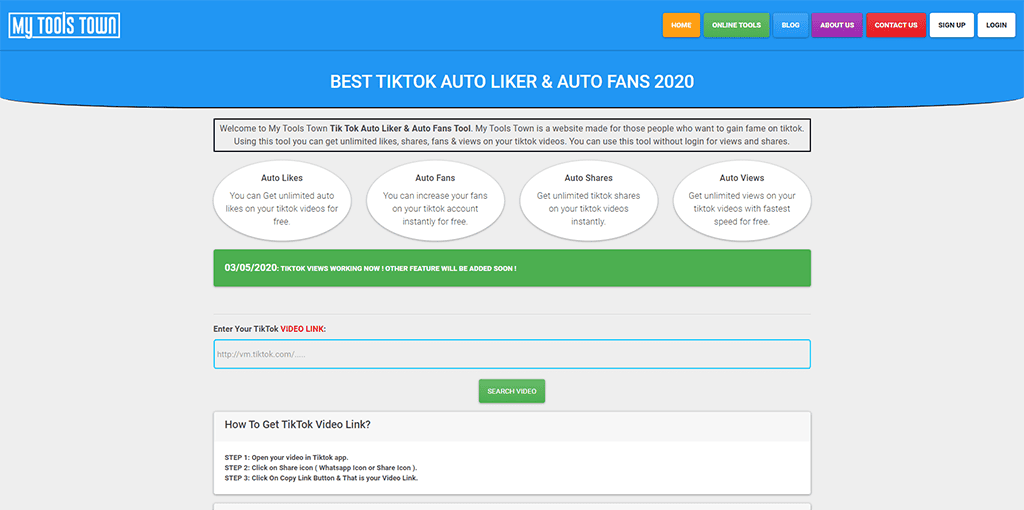Select the Contact Us button

(x=896, y=25)
